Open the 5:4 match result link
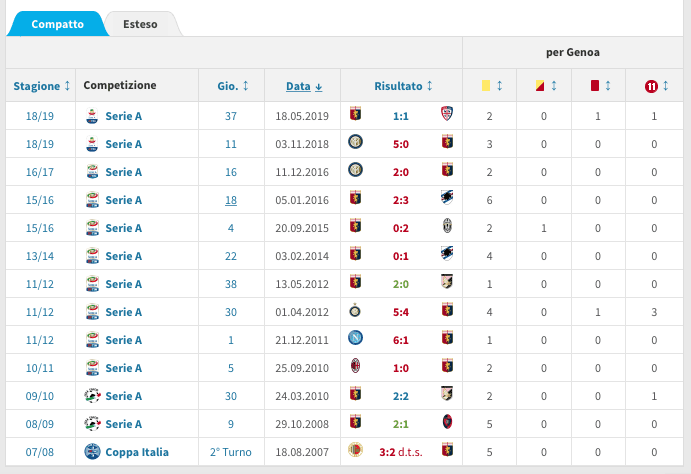 (401, 312)
